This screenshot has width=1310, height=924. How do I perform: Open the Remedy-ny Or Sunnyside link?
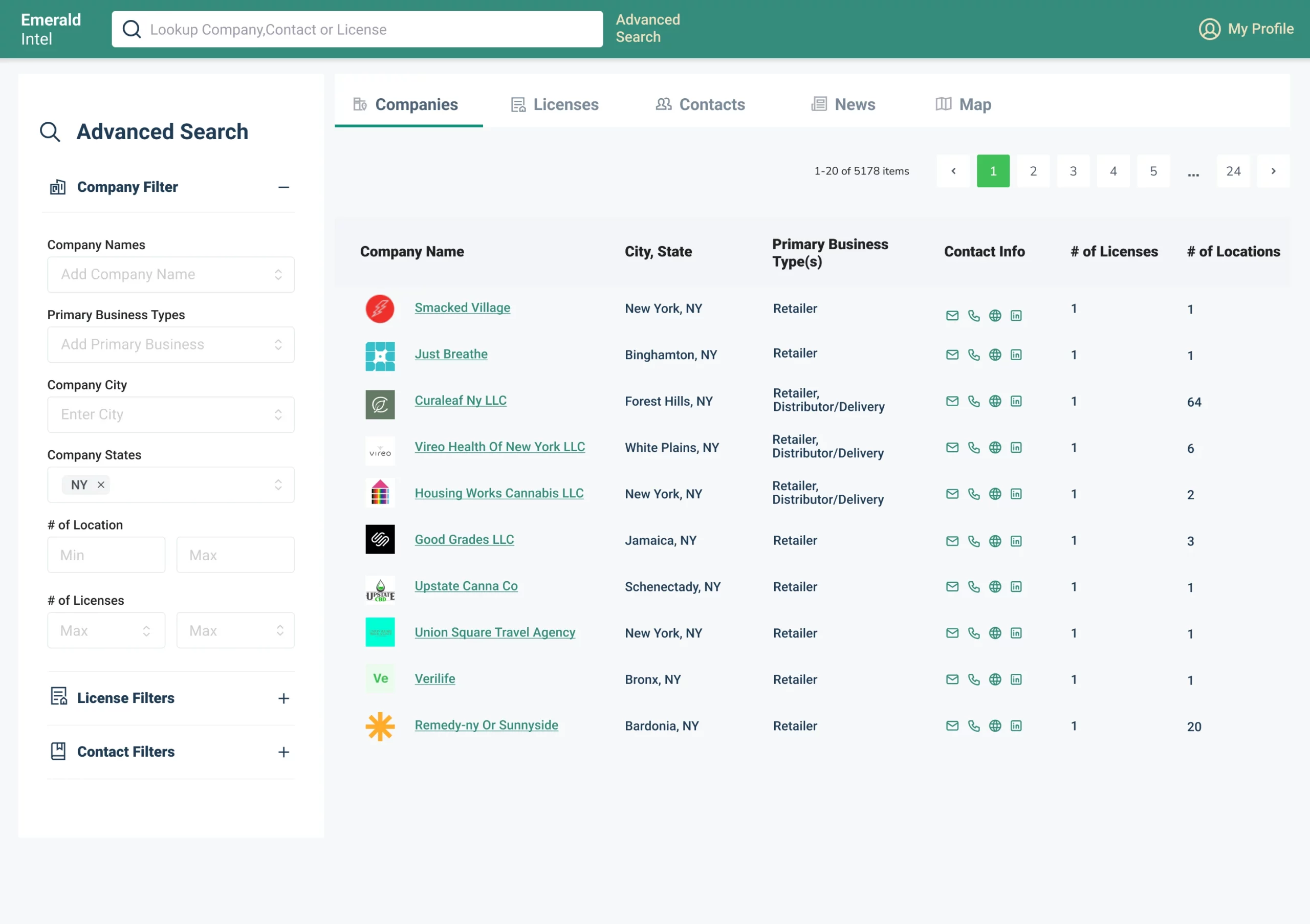(x=486, y=725)
